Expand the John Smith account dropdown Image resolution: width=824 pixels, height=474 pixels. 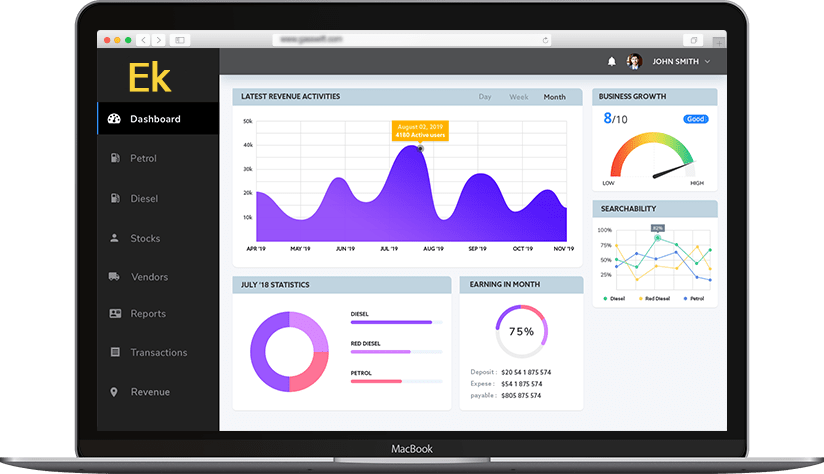[707, 61]
